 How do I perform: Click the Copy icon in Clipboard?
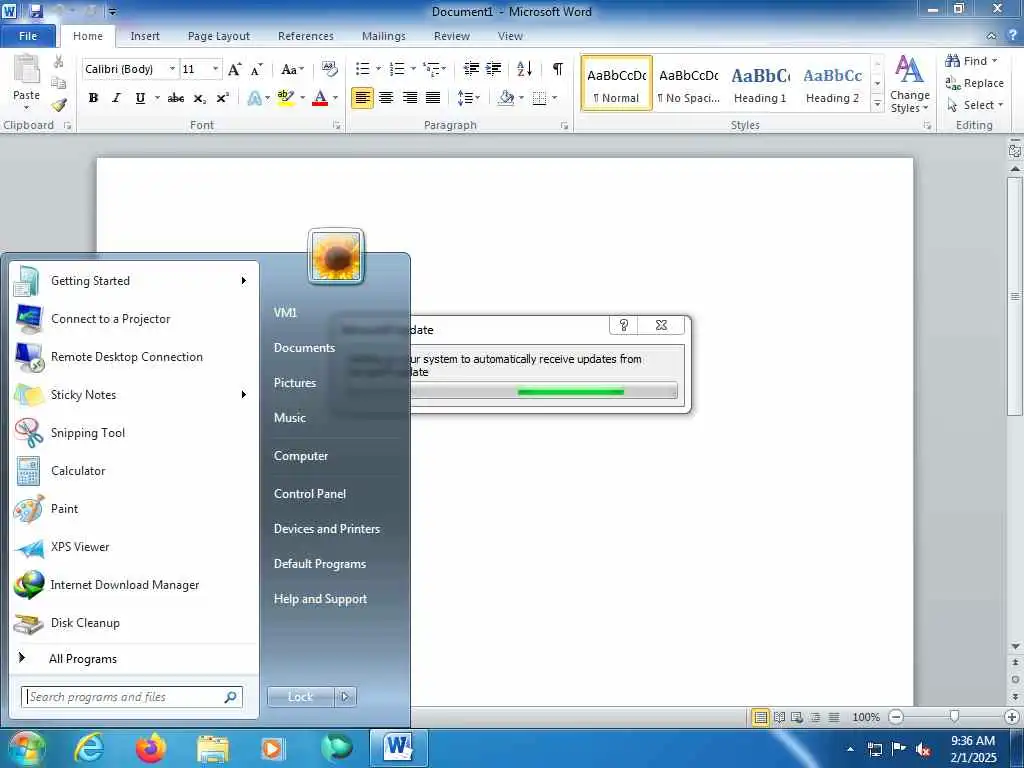click(x=58, y=83)
